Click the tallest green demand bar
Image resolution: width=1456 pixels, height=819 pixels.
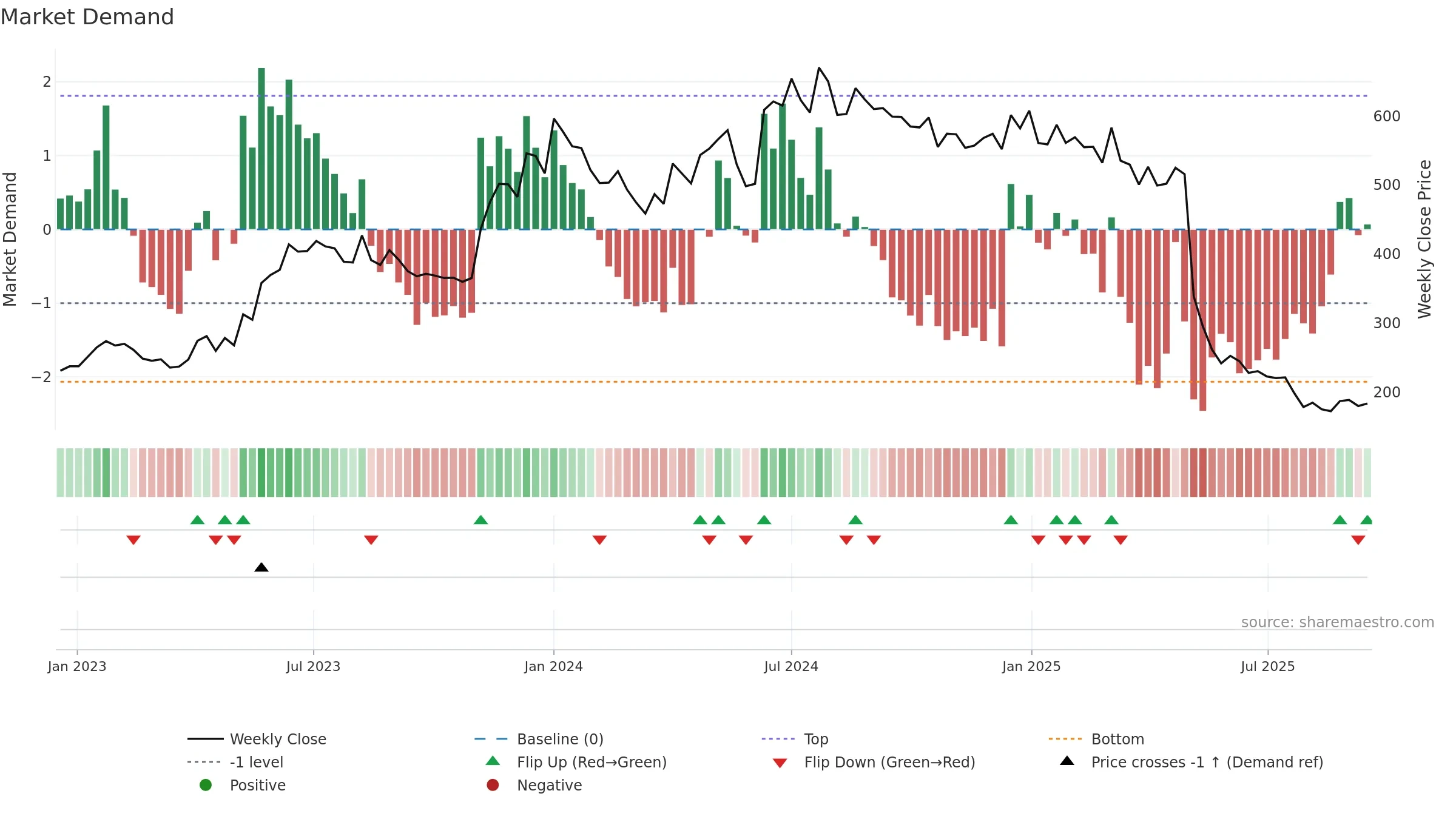pyautogui.click(x=261, y=149)
